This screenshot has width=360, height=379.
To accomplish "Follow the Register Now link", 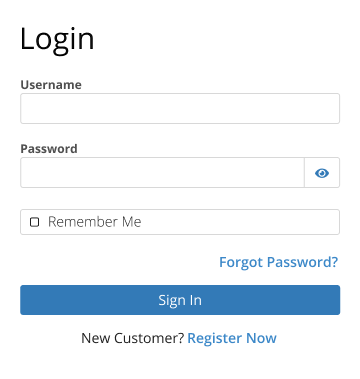I will [232, 338].
